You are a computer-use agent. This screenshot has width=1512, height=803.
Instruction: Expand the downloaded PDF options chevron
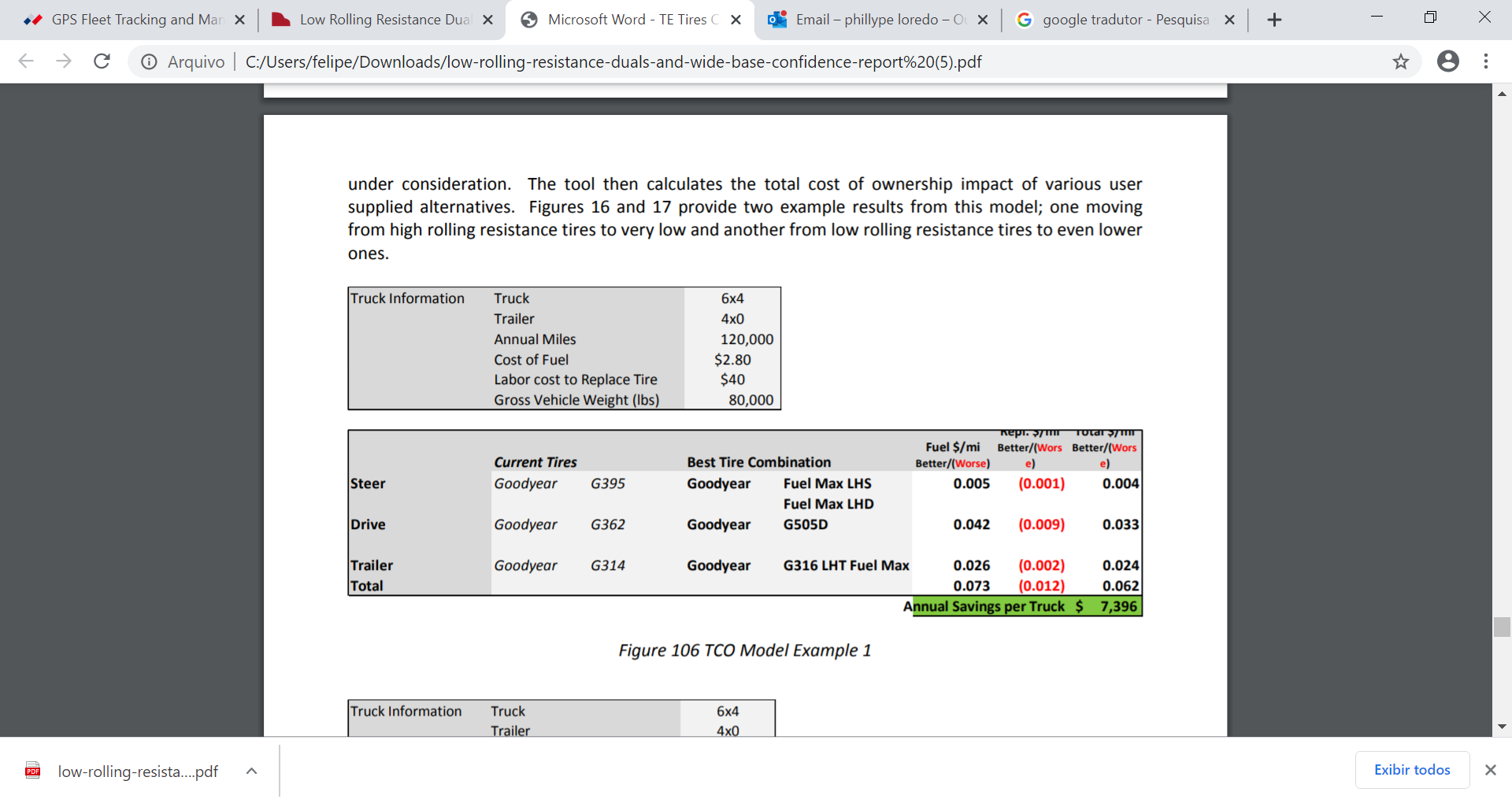[x=251, y=771]
